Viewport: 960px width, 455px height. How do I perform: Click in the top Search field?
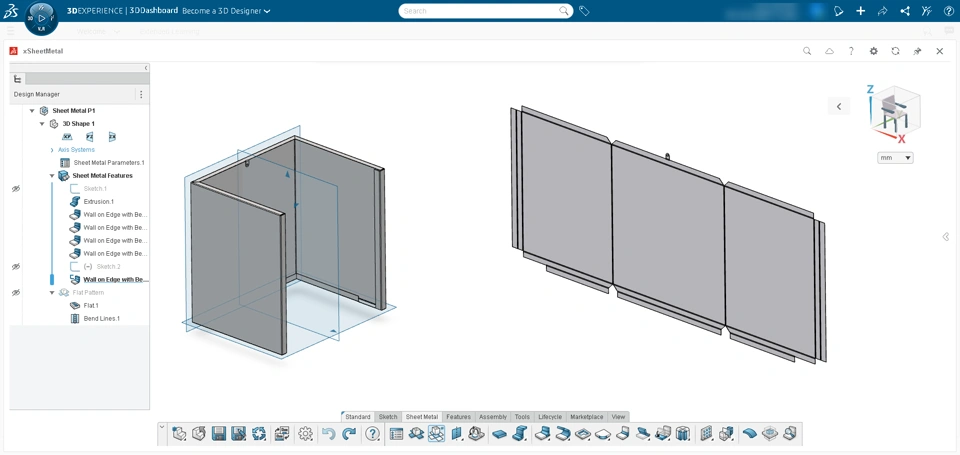pos(486,11)
